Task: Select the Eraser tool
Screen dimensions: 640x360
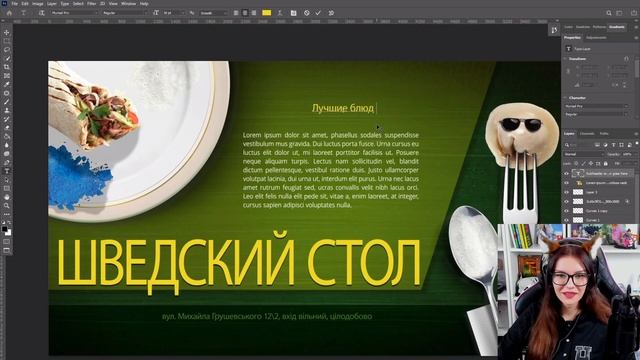Action: tap(7, 128)
